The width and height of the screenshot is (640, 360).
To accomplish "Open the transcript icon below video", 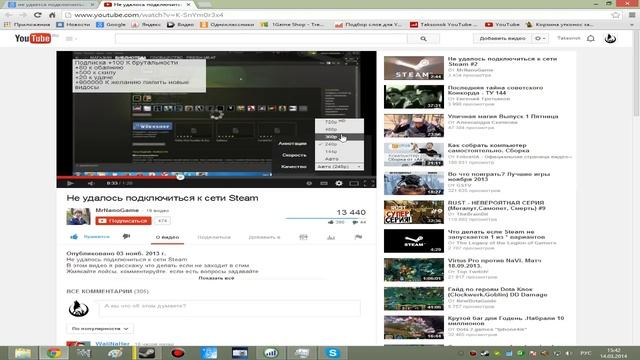I will pos(303,237).
